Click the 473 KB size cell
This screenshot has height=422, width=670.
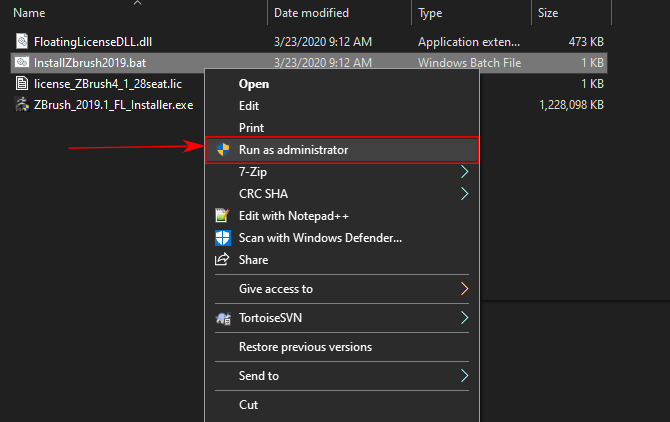(x=586, y=42)
